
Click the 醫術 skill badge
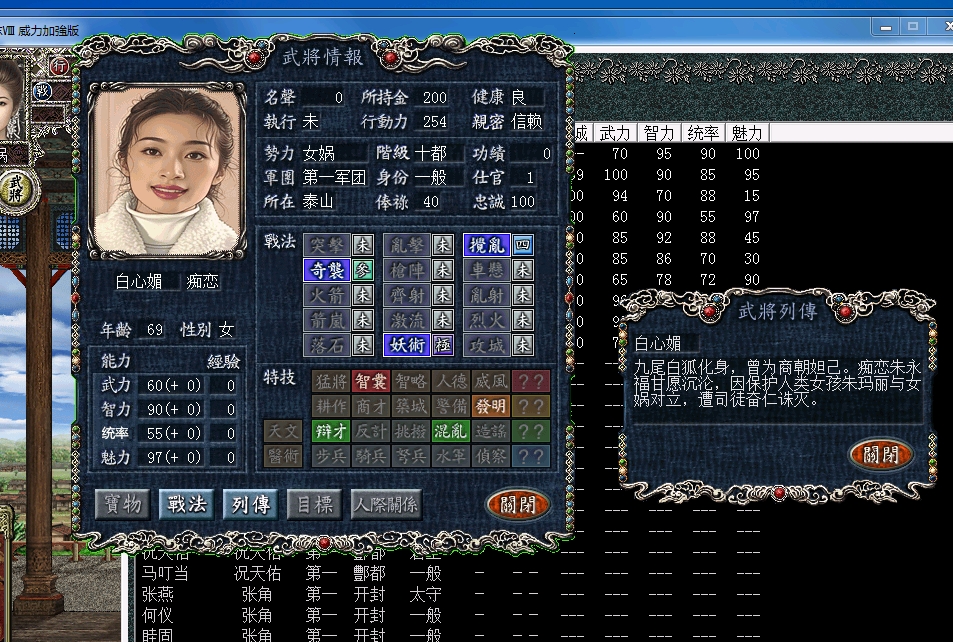283,456
